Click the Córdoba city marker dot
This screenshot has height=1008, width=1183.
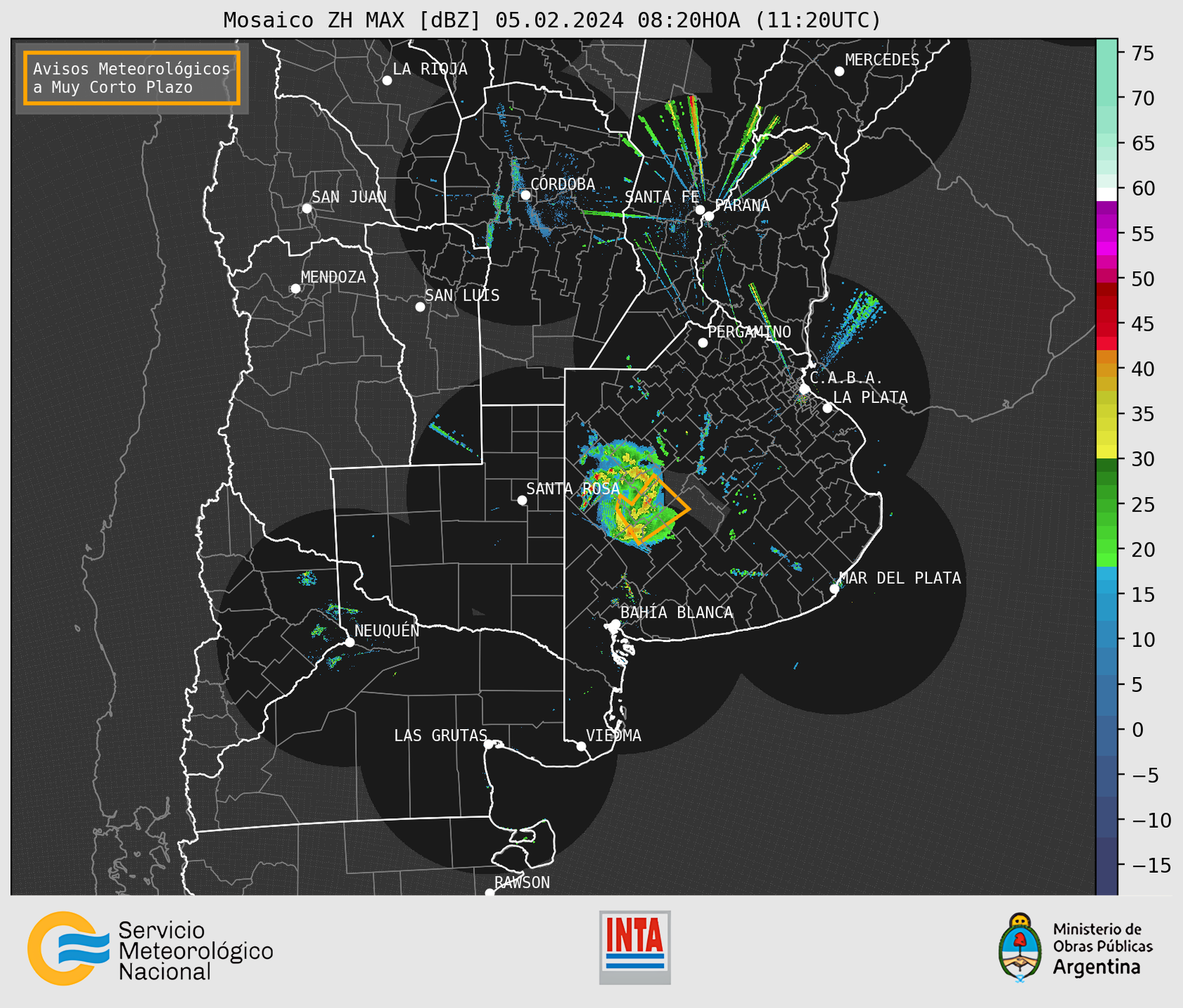click(525, 195)
